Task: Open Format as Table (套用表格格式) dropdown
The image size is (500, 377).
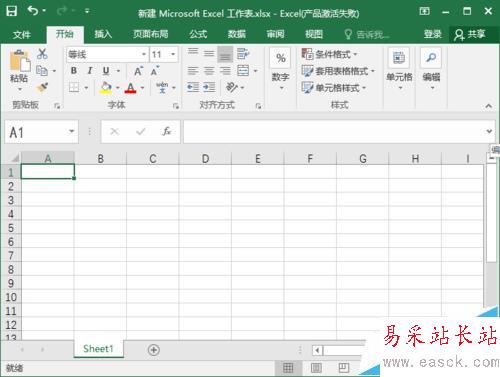Action: 338,71
